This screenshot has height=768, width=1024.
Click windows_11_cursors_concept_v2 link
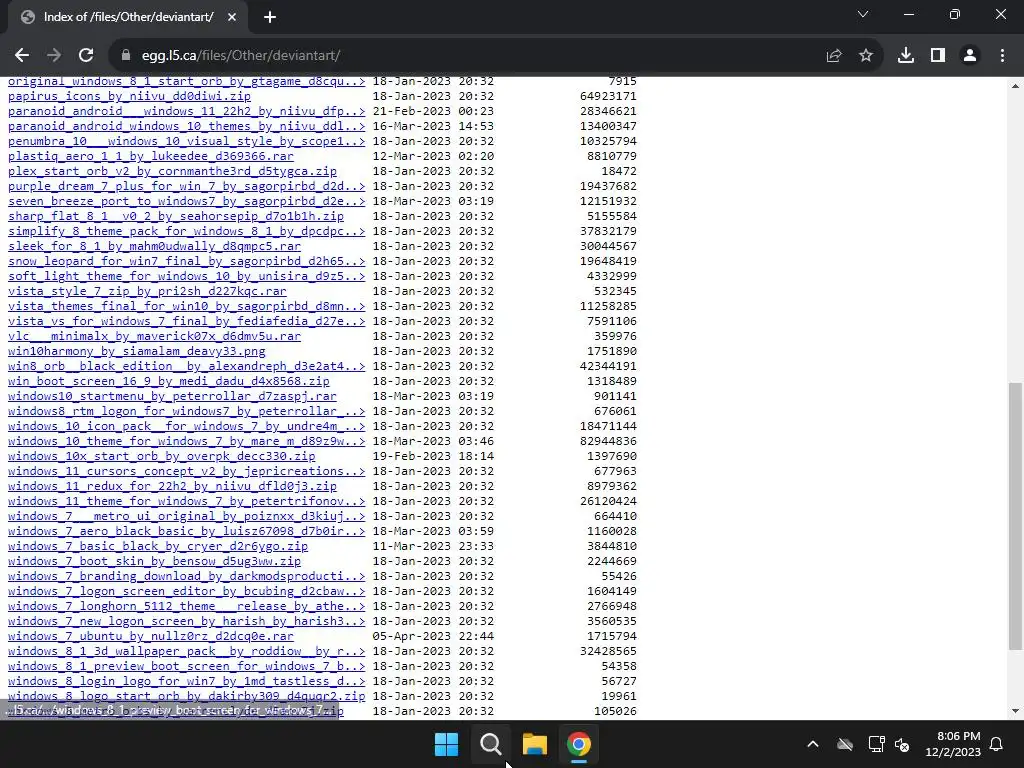186,472
